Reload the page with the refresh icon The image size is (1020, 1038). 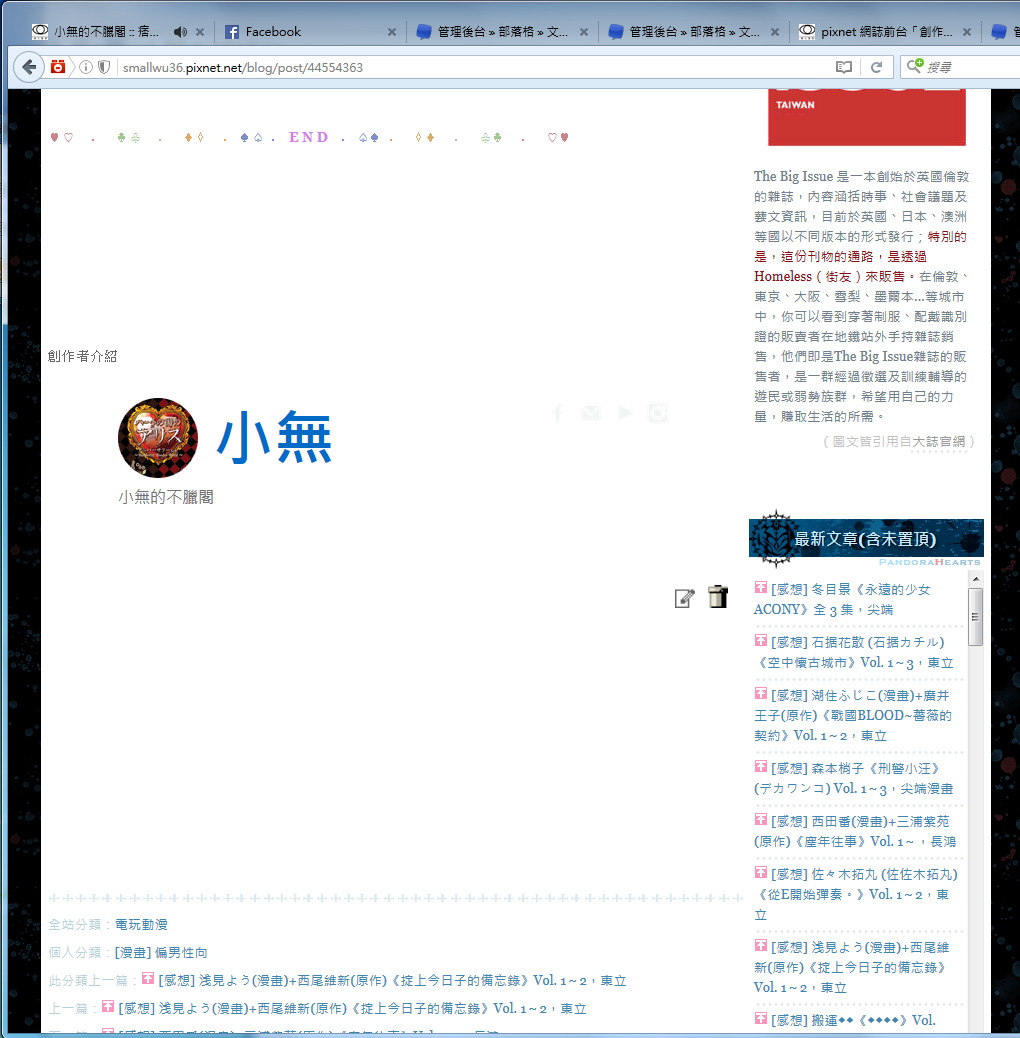tap(876, 67)
